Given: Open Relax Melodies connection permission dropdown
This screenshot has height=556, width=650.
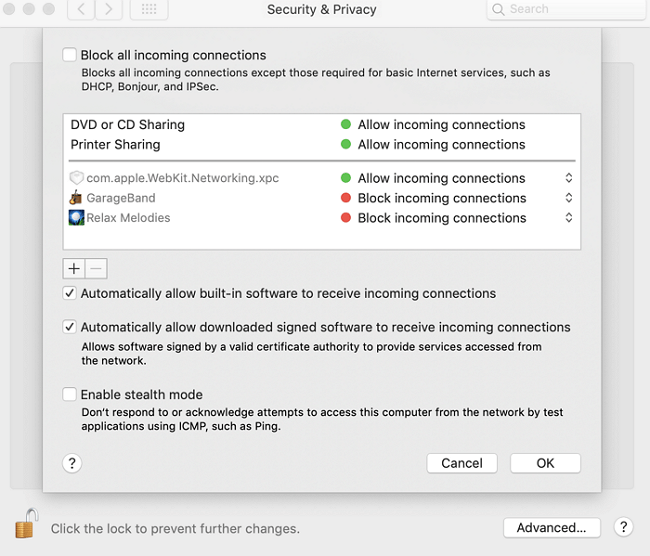Looking at the screenshot, I should coord(568,218).
